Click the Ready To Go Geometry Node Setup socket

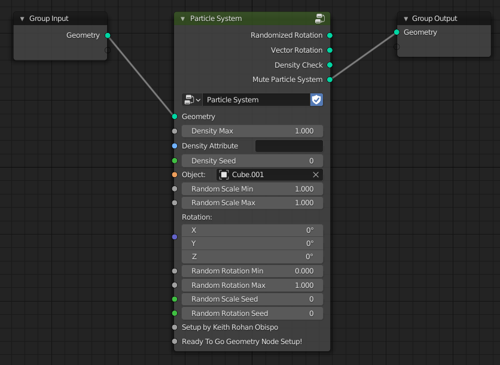[175, 341]
